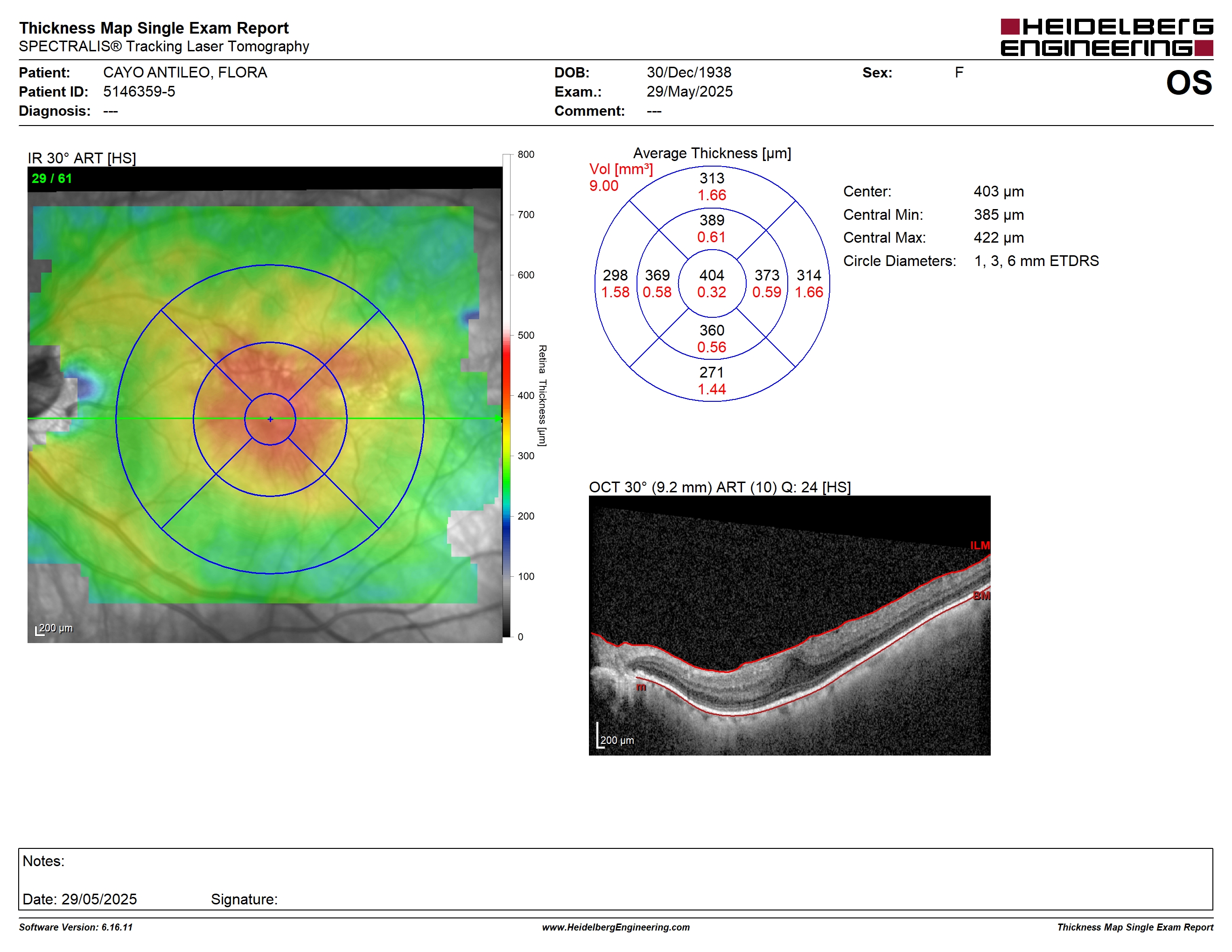Image resolution: width=1232 pixels, height=952 pixels.
Task: Click the Date: 29/05/2025 entry
Action: tap(79, 899)
